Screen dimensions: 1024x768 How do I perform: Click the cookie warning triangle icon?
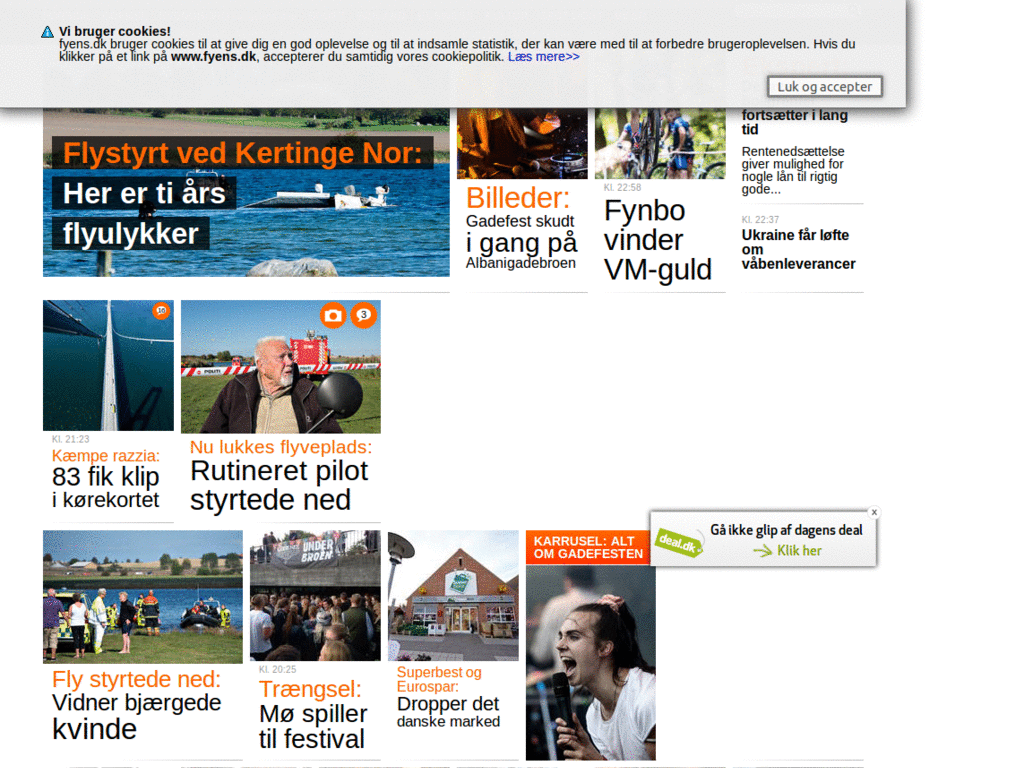(x=47, y=32)
